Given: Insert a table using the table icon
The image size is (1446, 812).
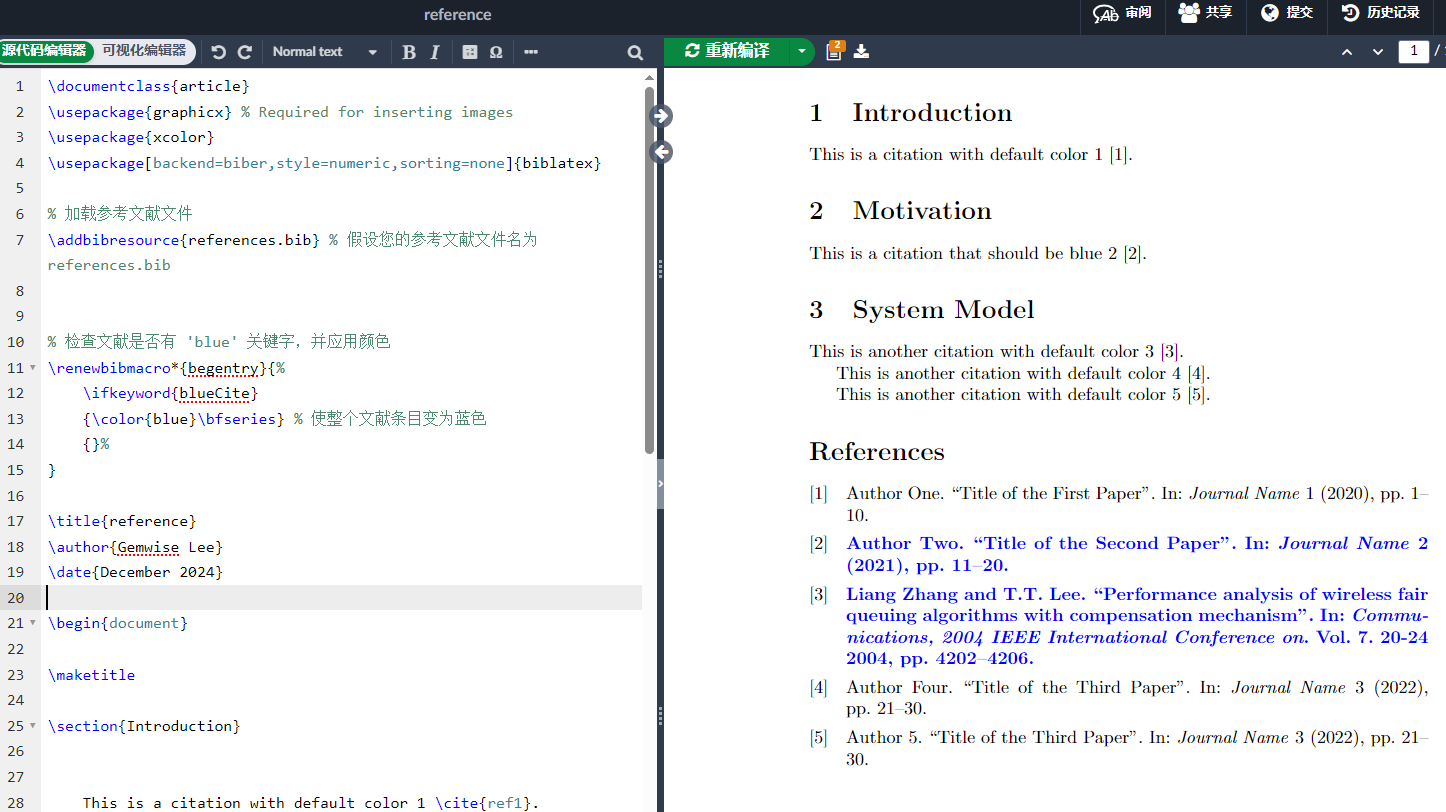Looking at the screenshot, I should coord(470,52).
